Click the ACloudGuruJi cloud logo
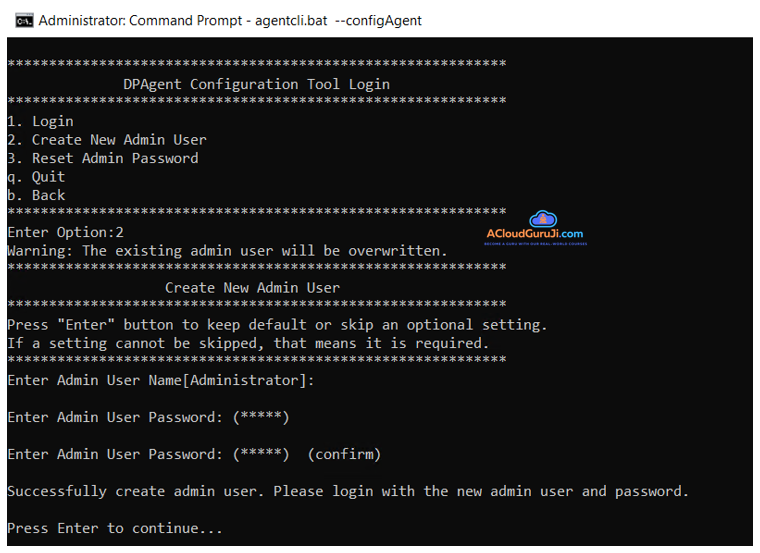Viewport: 760px width, 553px height. 542,219
